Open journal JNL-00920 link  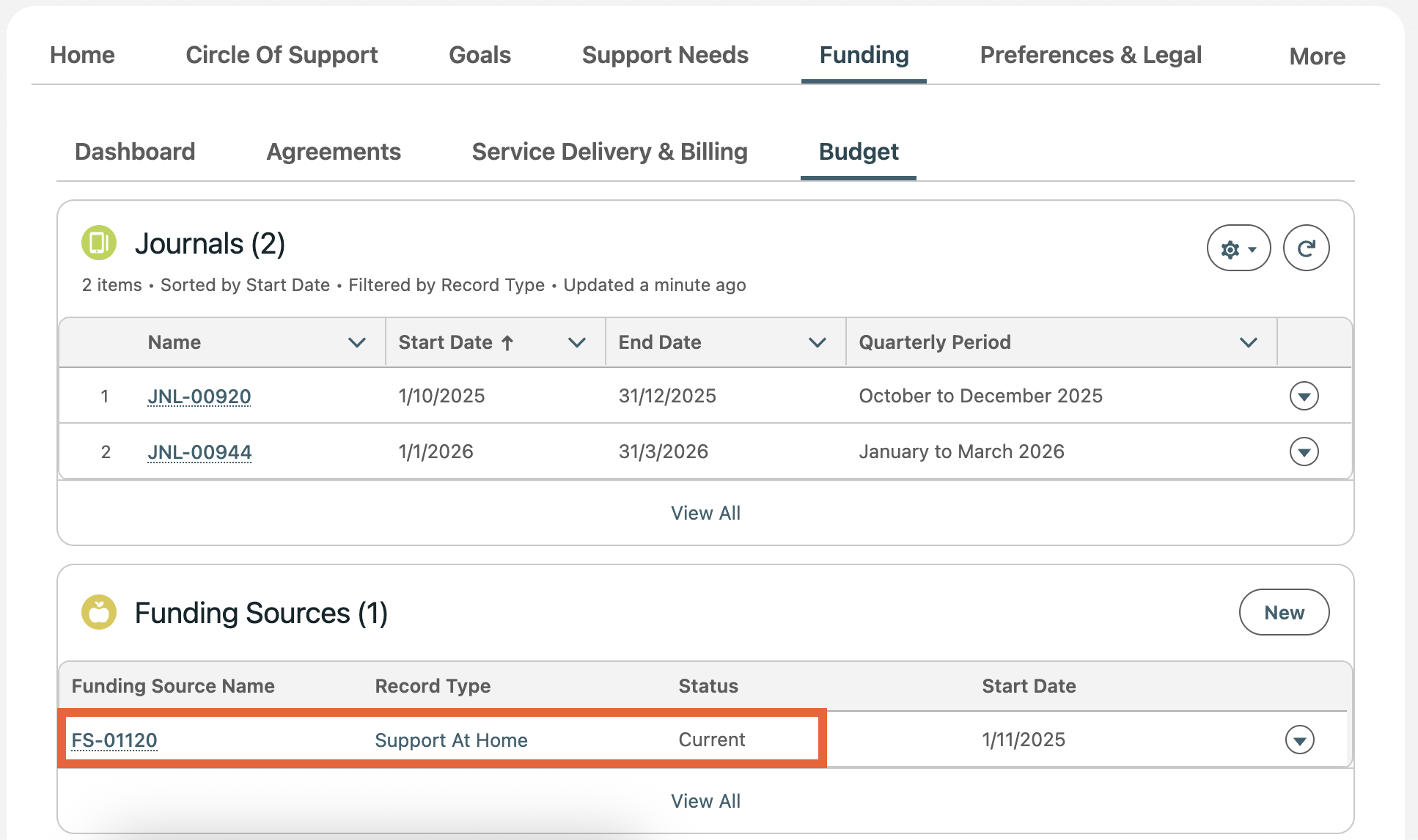click(199, 396)
